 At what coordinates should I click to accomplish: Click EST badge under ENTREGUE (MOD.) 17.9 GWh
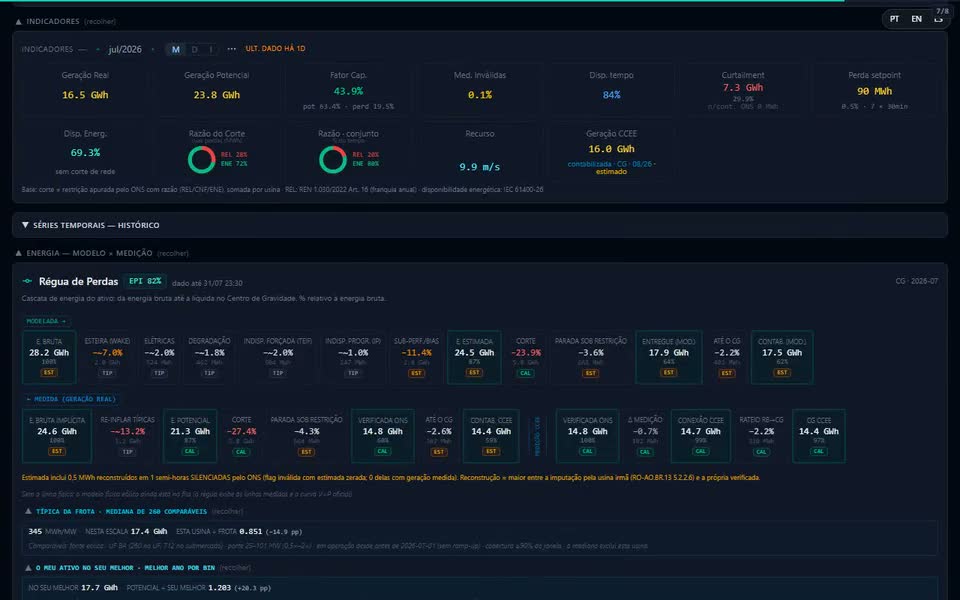[x=669, y=372]
